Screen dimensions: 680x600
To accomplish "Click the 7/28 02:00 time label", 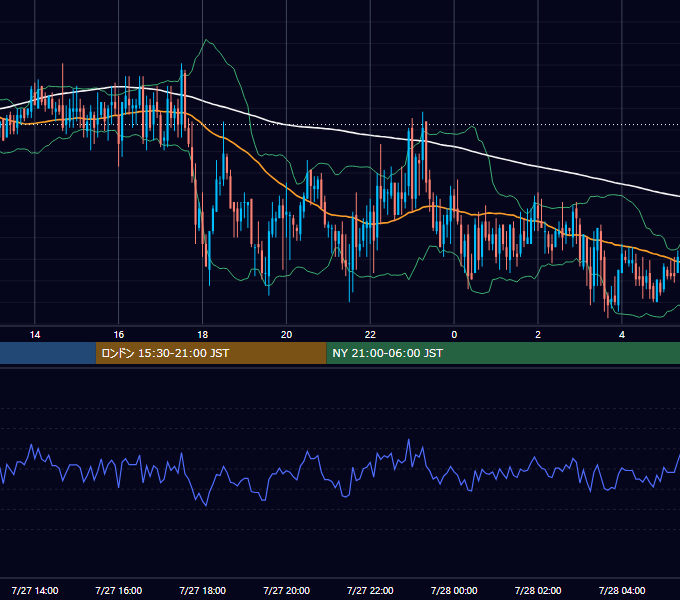I will click(x=538, y=590).
